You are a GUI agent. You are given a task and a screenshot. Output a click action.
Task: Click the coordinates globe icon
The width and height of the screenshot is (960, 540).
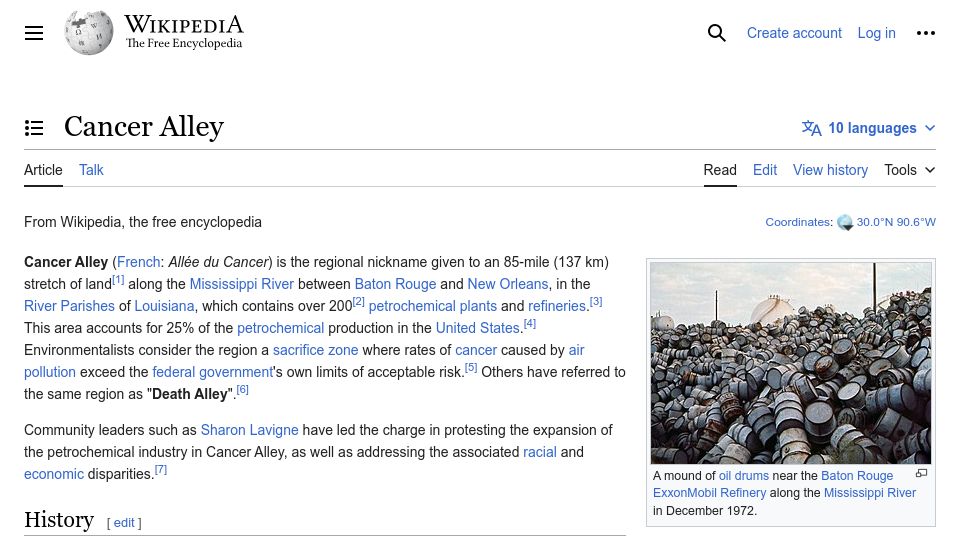coord(845,222)
